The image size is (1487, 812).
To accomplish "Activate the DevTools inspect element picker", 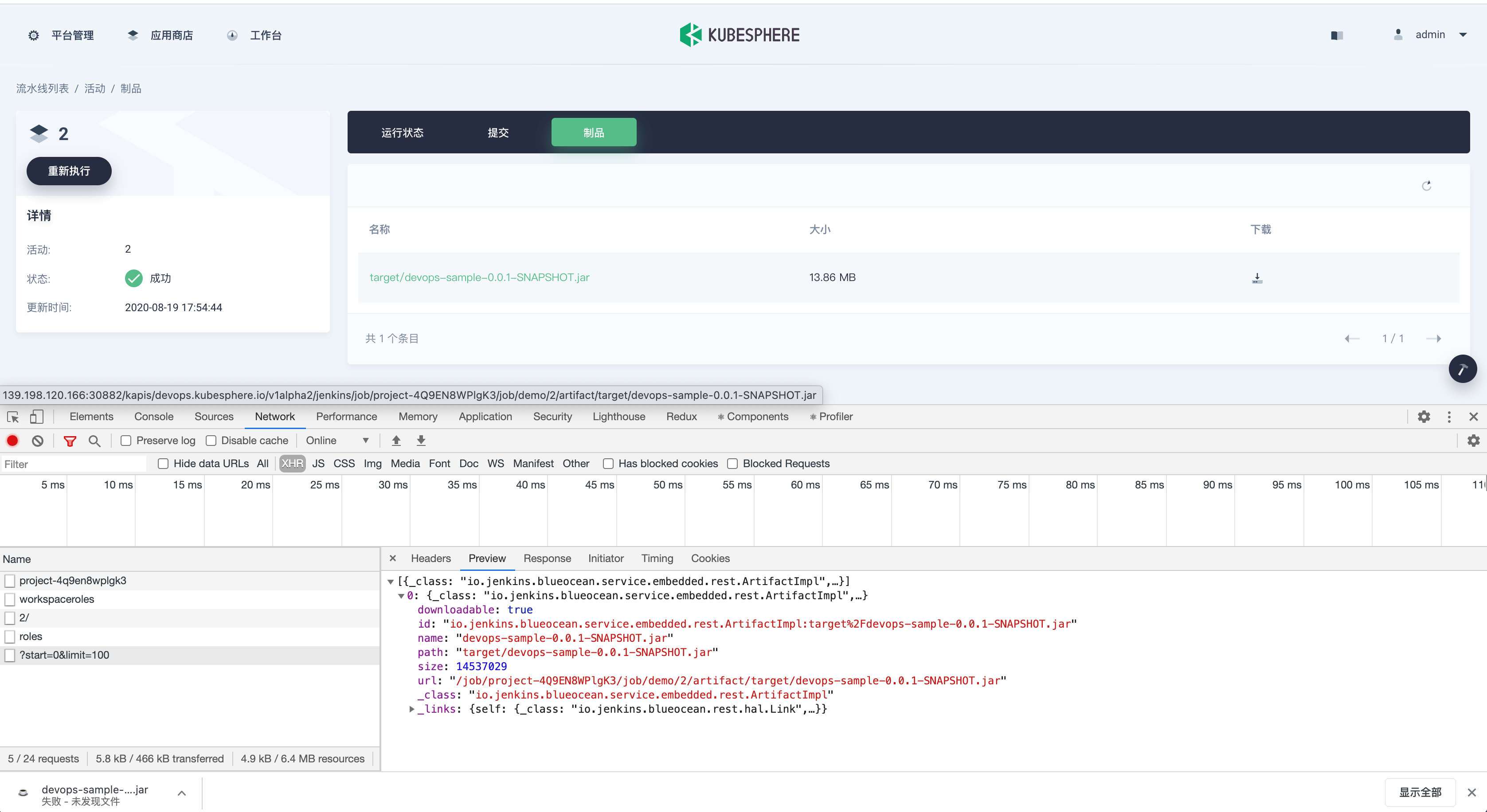I will click(x=13, y=417).
